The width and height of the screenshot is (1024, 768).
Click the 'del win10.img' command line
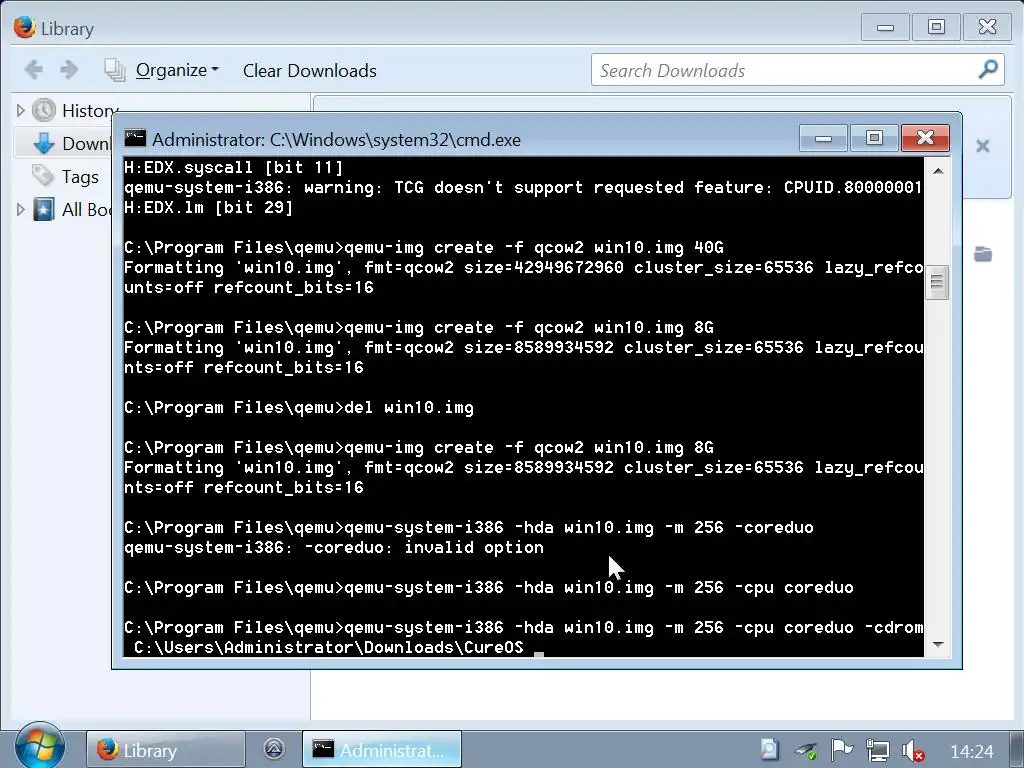pos(299,408)
